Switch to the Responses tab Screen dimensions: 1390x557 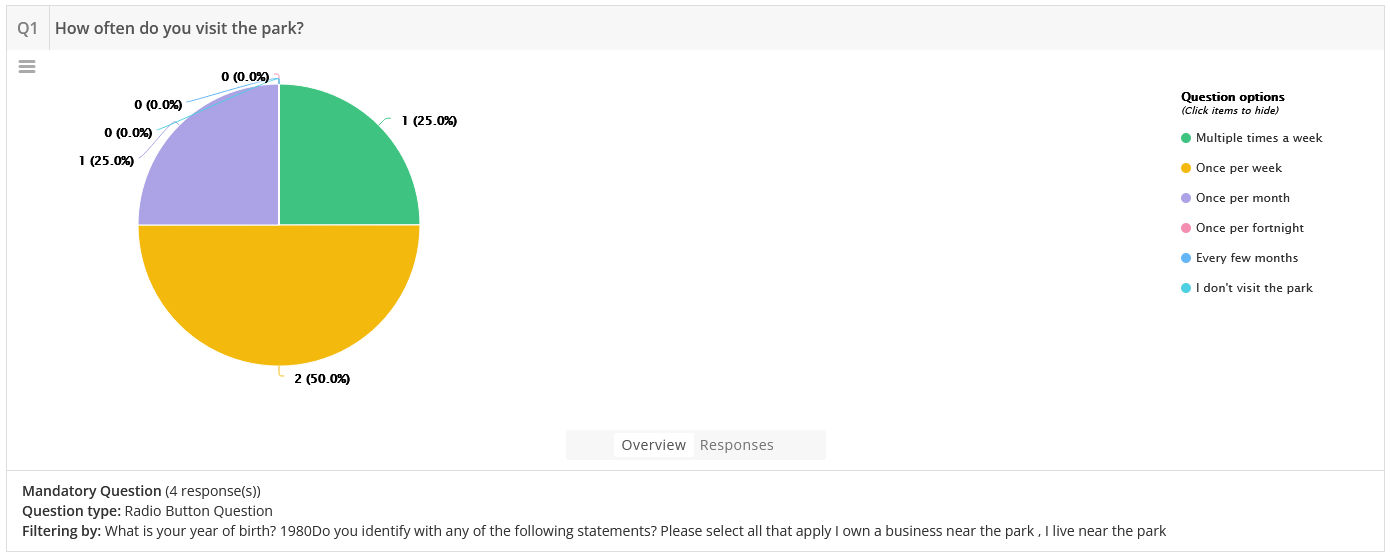[737, 445]
